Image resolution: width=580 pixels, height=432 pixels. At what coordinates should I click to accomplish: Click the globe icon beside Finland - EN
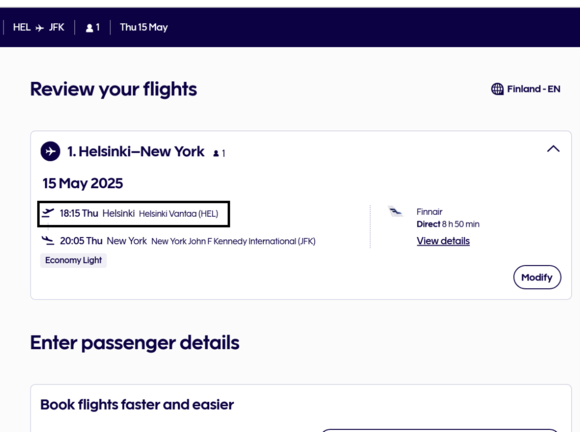pyautogui.click(x=497, y=89)
